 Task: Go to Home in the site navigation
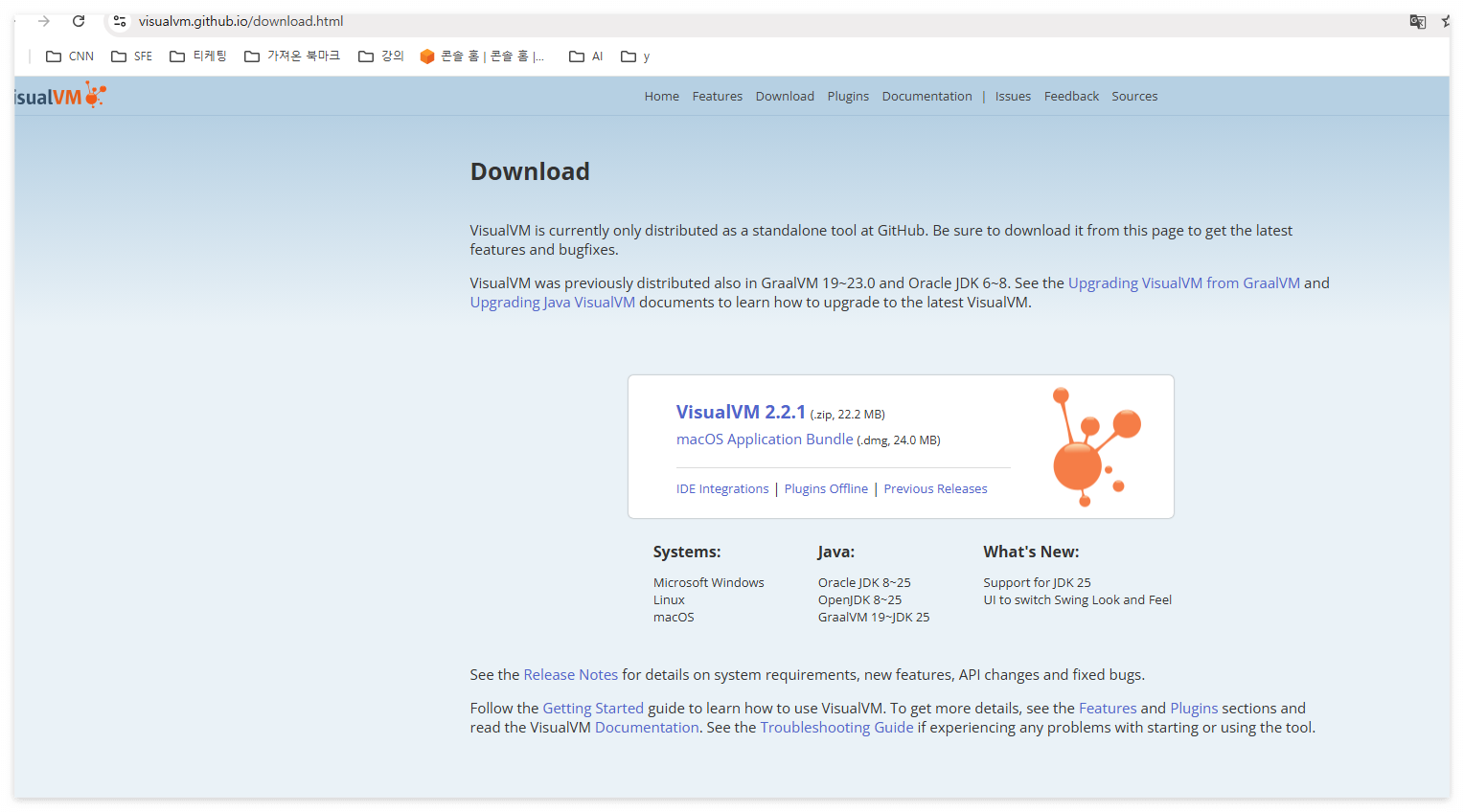tap(662, 97)
